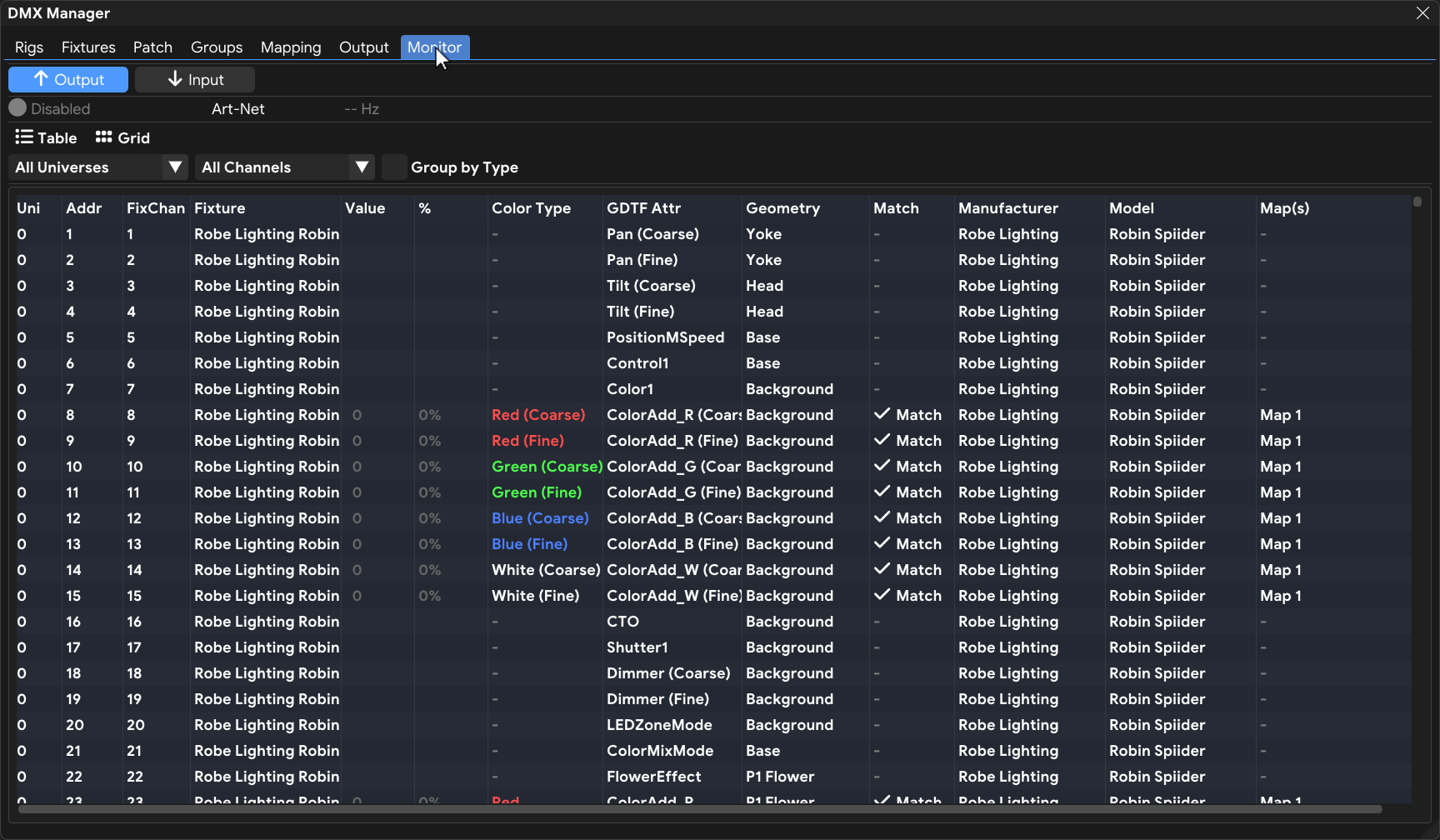Click the Grid view dots icon
This screenshot has width=1440, height=840.
pyautogui.click(x=103, y=137)
